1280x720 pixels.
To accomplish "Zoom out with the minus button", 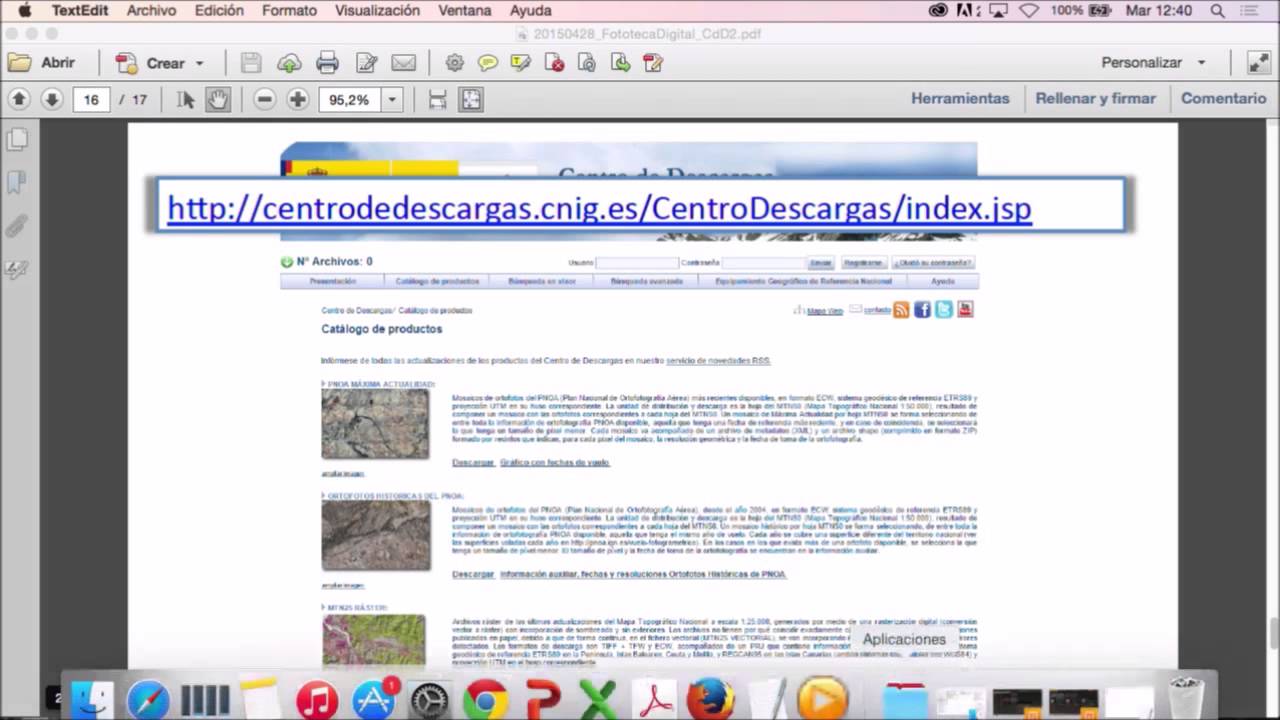I will 264,99.
